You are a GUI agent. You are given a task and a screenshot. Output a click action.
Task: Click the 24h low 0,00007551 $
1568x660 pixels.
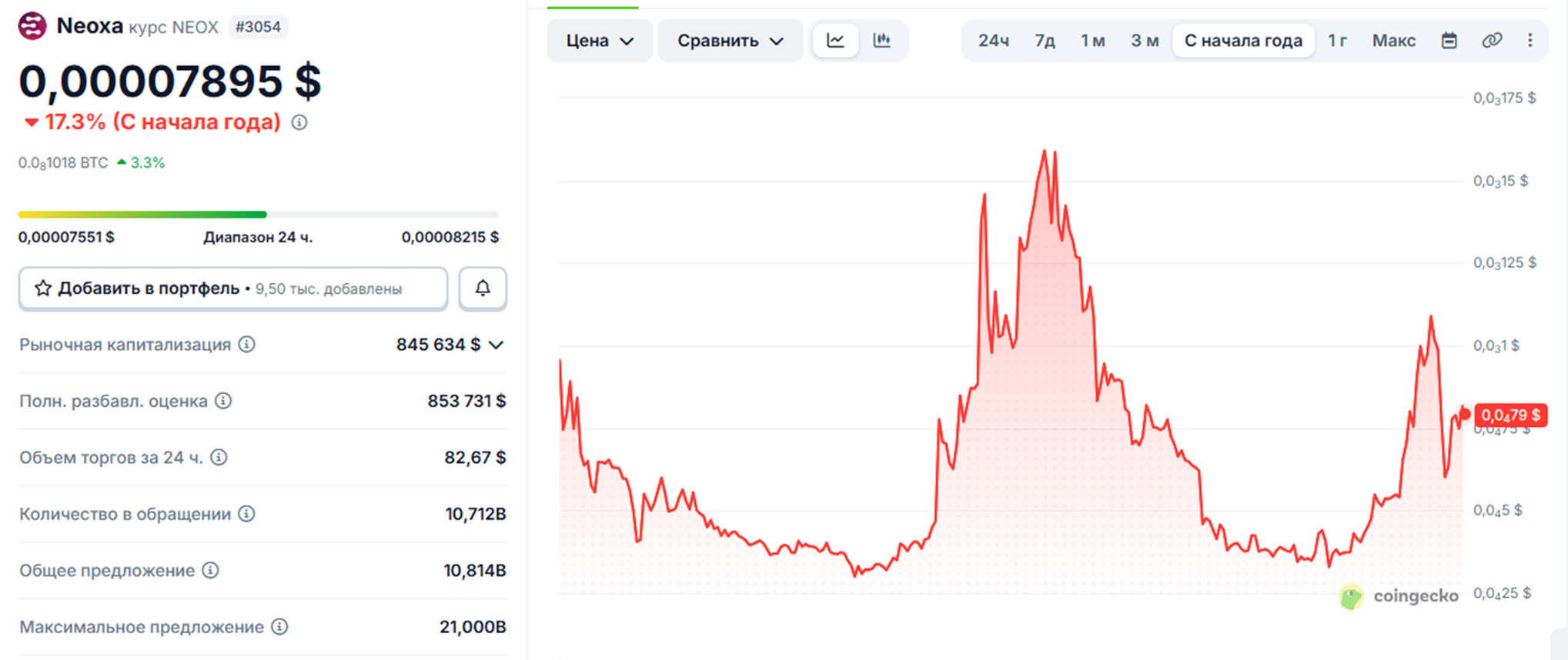66,237
